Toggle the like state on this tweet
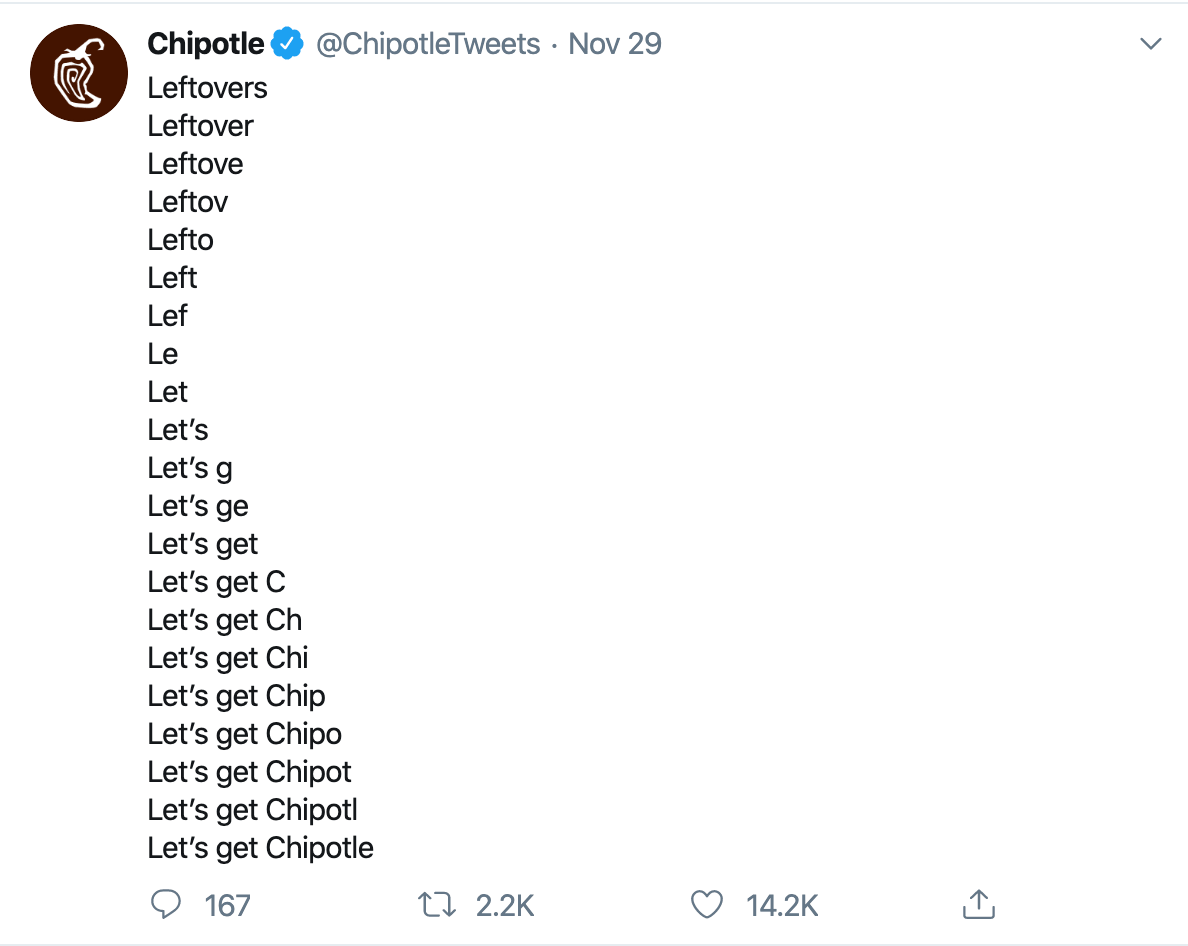The image size is (1188, 946). tap(707, 903)
